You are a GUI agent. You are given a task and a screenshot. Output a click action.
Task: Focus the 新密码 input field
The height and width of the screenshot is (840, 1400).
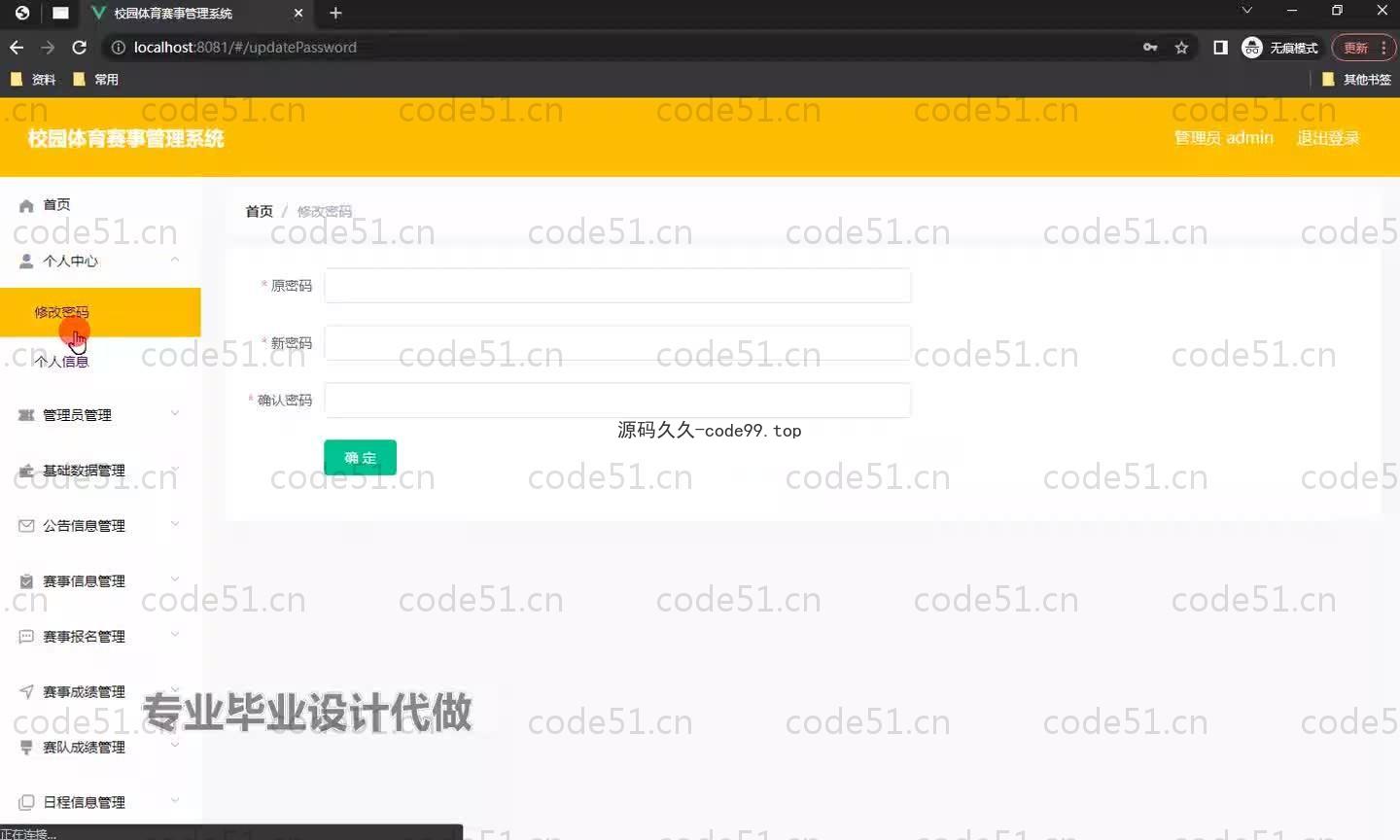coord(617,343)
